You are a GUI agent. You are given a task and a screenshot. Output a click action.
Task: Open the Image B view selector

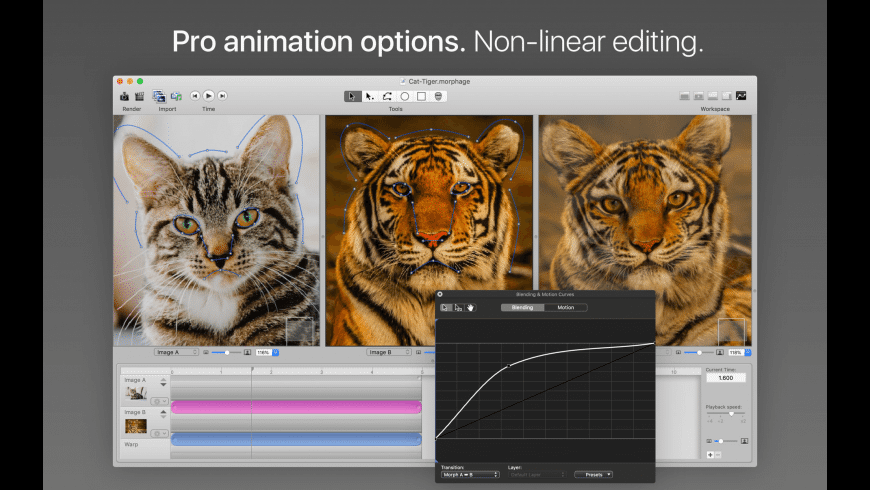(388, 352)
